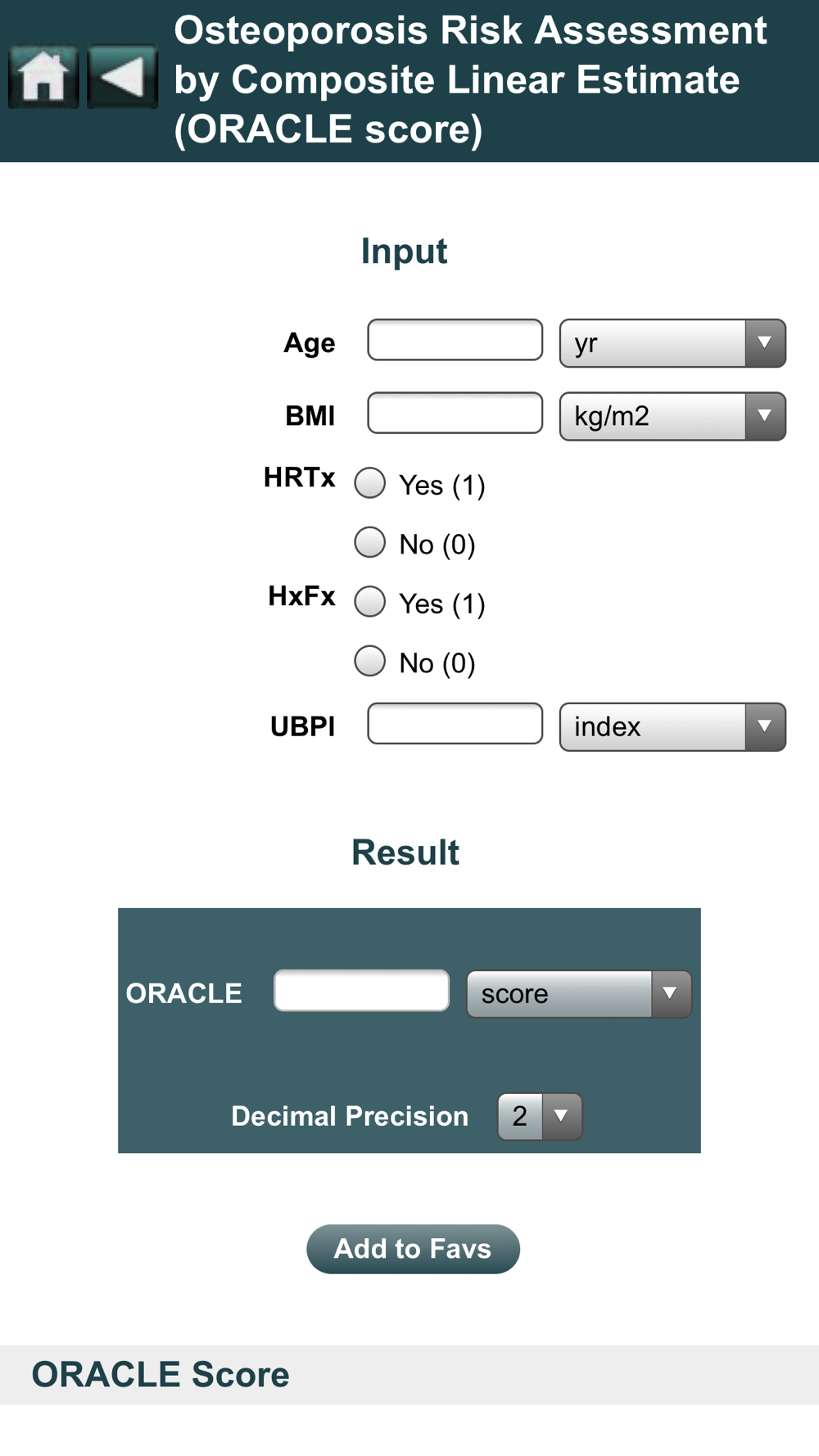This screenshot has height=1456, width=819.
Task: Open the ORACLE score unit dropdown
Action: [579, 994]
